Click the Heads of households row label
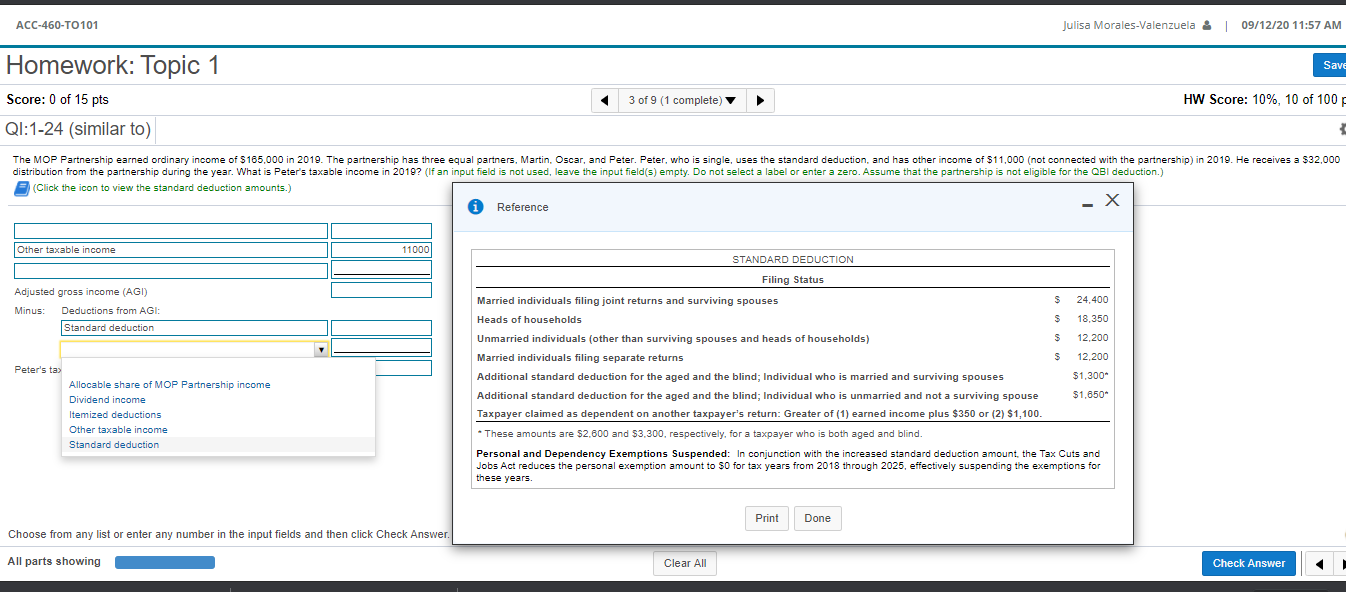The image size is (1346, 592). point(529,320)
